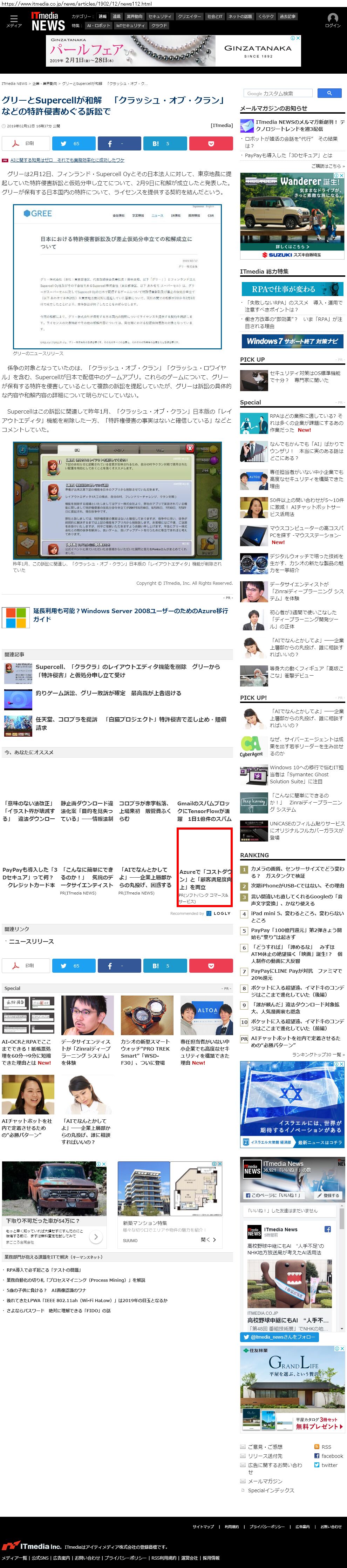Select 速報 category in header nav
This screenshot has height=1568, width=347.
tap(102, 16)
